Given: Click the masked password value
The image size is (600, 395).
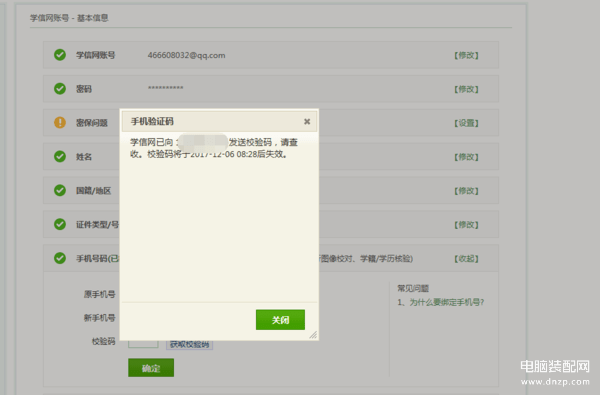Looking at the screenshot, I should tap(166, 88).
